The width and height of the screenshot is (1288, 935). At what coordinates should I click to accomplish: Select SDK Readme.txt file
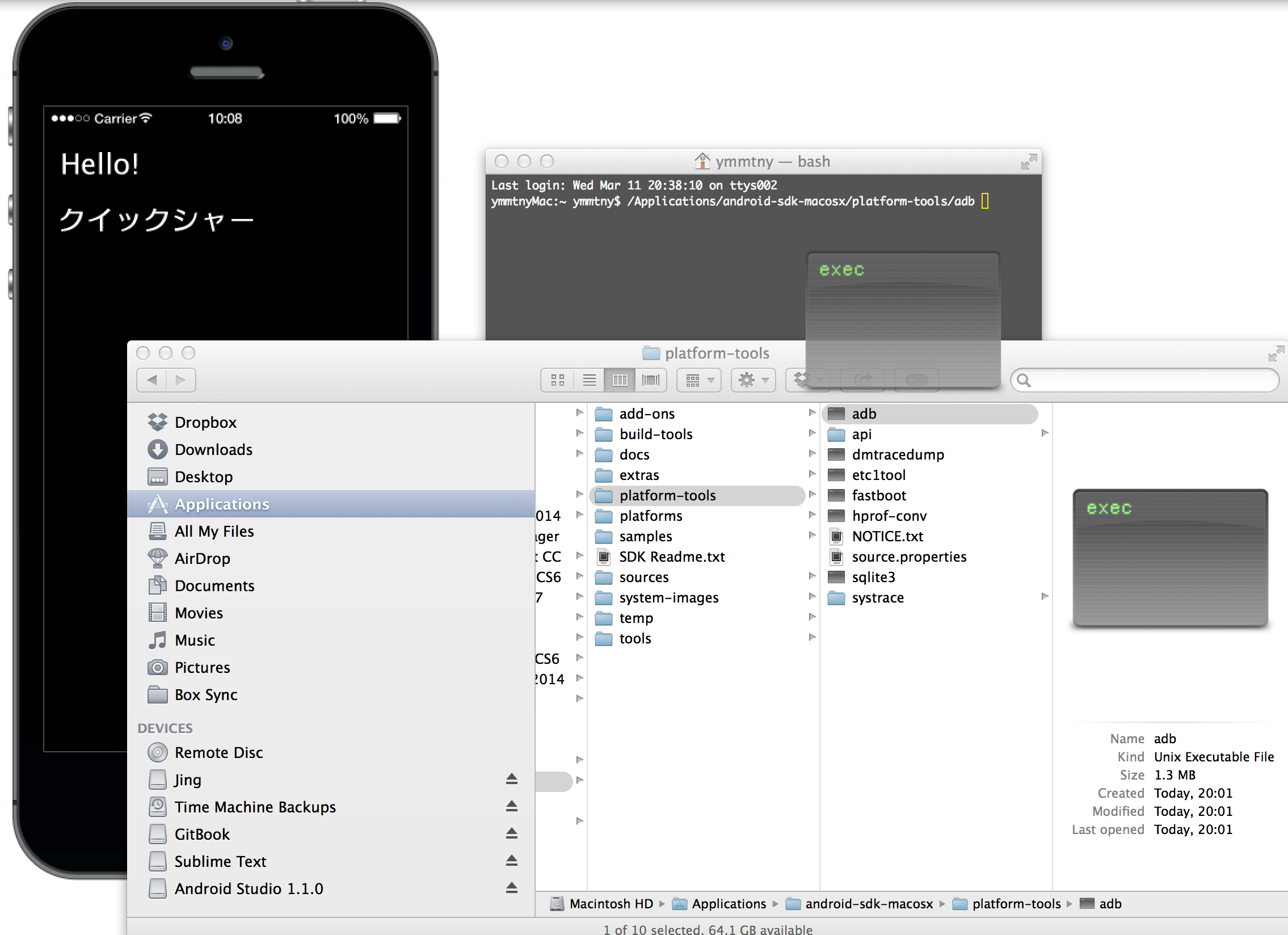697,557
